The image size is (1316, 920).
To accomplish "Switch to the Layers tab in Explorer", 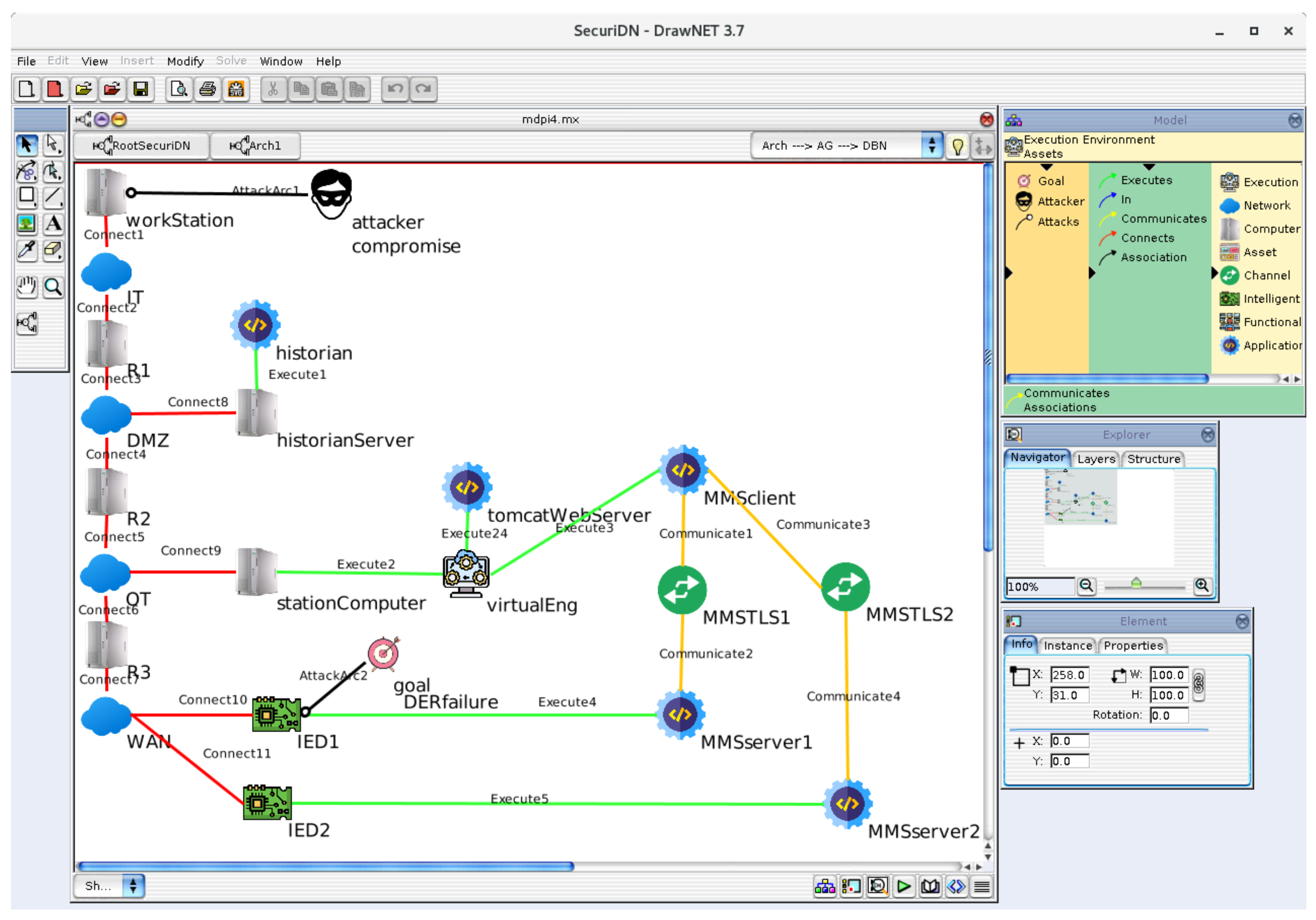I will pos(1096,458).
